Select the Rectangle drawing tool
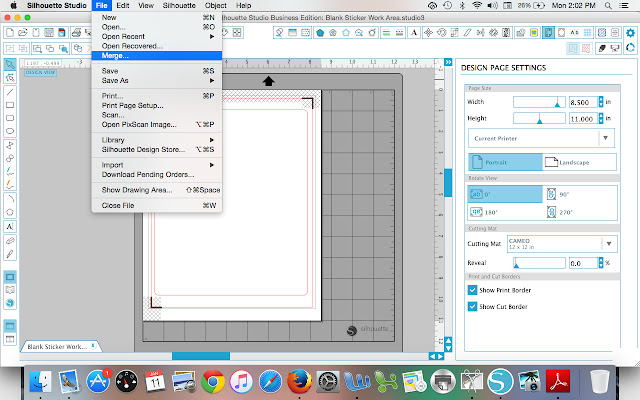This screenshot has width=640, height=400. pyautogui.click(x=10, y=105)
